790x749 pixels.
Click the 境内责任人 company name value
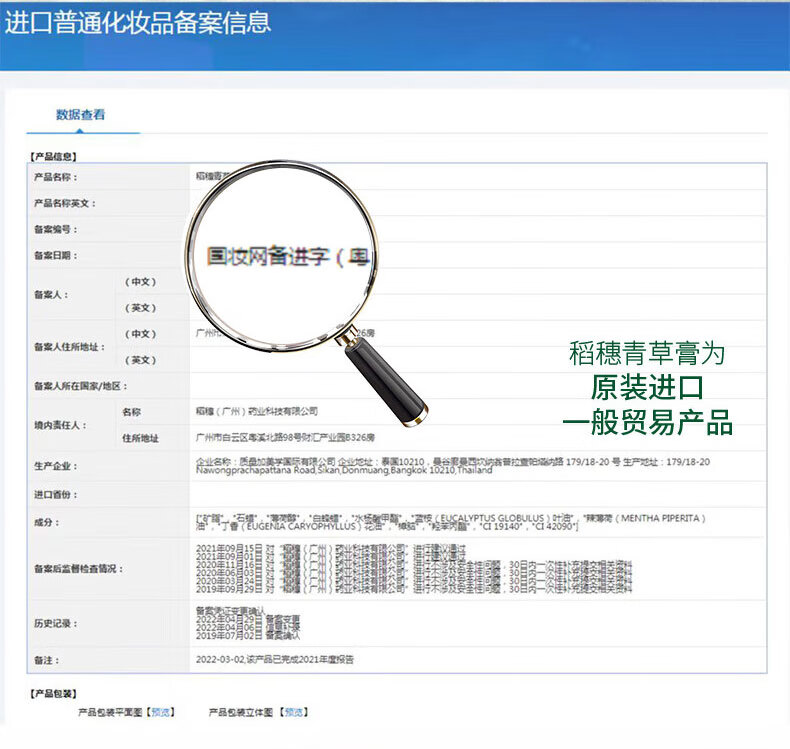pyautogui.click(x=257, y=411)
